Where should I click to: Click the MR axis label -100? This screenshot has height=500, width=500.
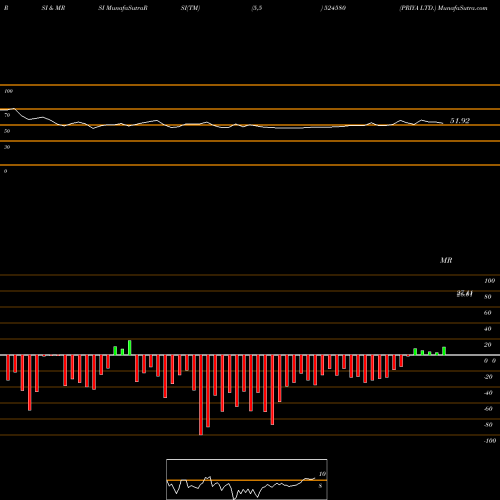click(x=490, y=441)
